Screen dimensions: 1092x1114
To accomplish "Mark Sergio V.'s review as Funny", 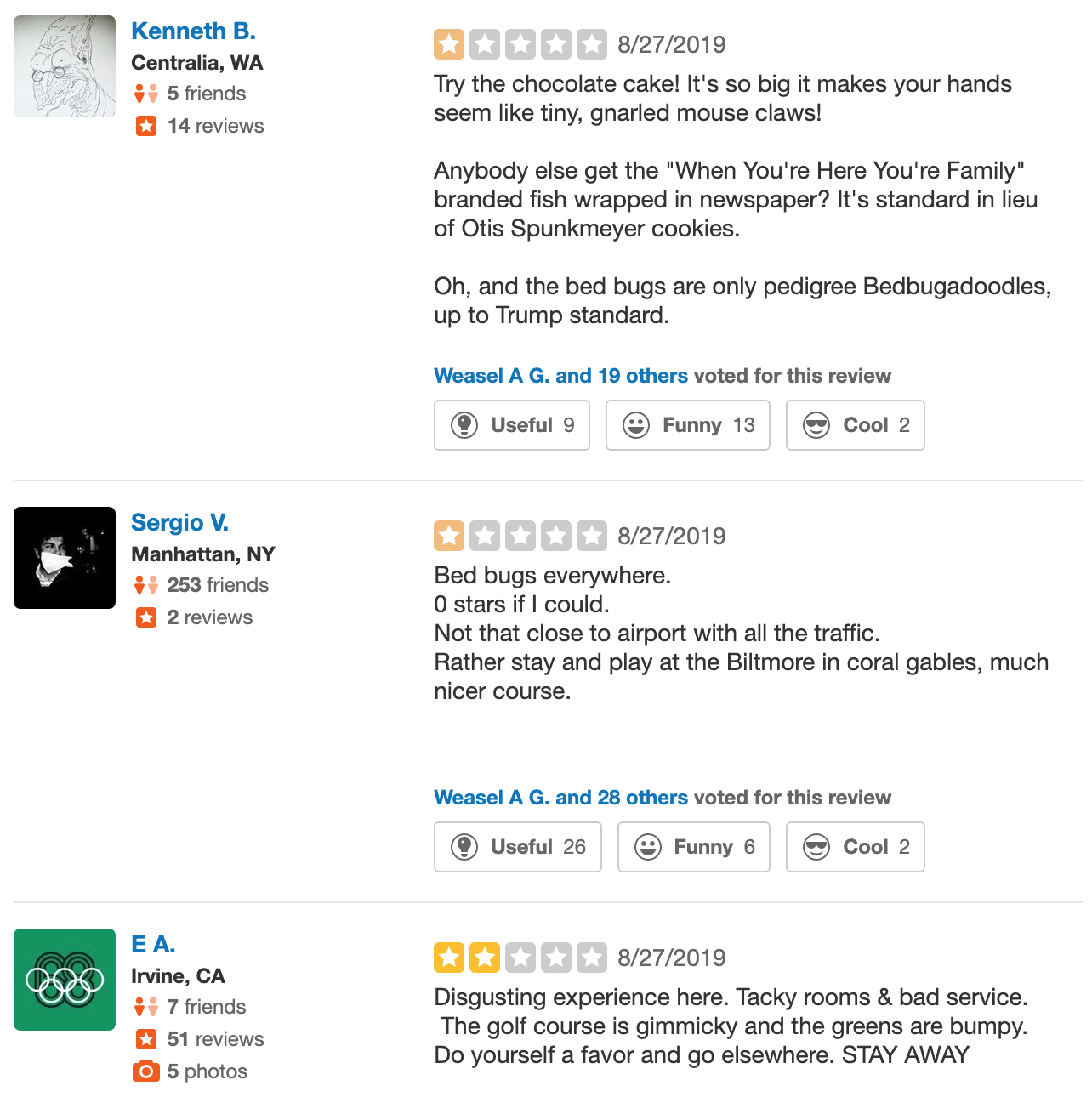I will [693, 847].
